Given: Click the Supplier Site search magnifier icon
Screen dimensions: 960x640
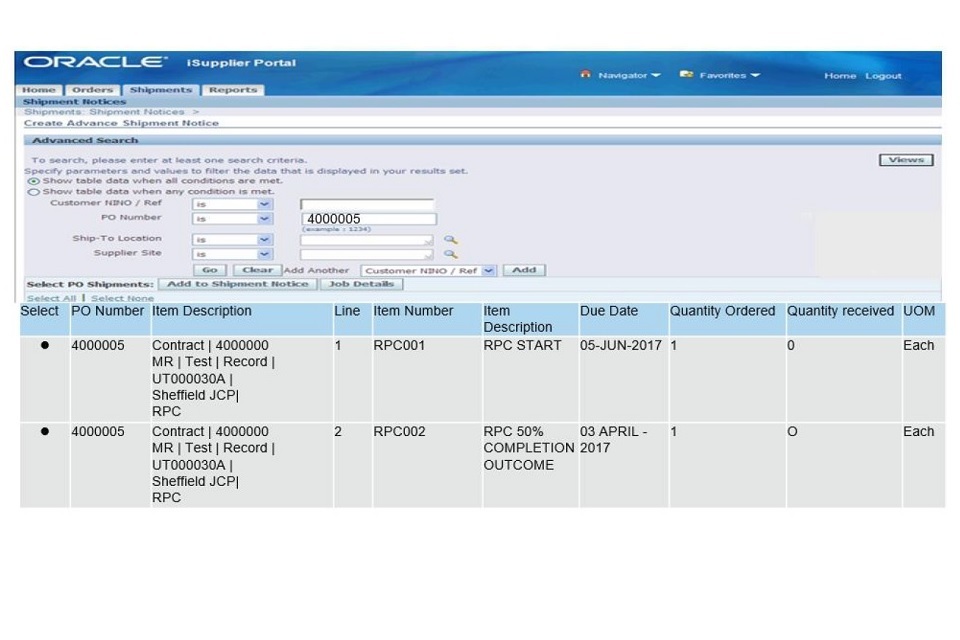Looking at the screenshot, I should [451, 254].
